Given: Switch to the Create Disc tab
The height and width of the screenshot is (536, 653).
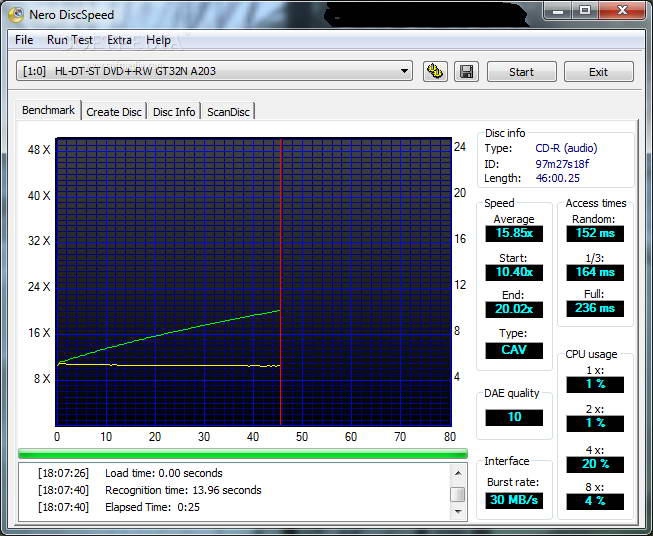Looking at the screenshot, I should pyautogui.click(x=114, y=112).
